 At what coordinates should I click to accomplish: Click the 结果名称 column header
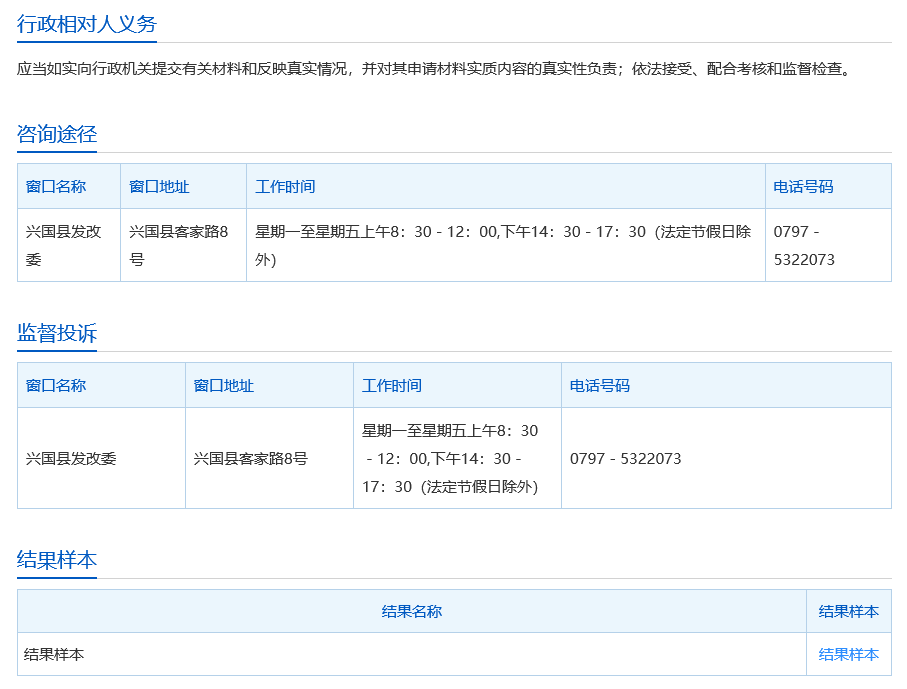[x=412, y=611]
